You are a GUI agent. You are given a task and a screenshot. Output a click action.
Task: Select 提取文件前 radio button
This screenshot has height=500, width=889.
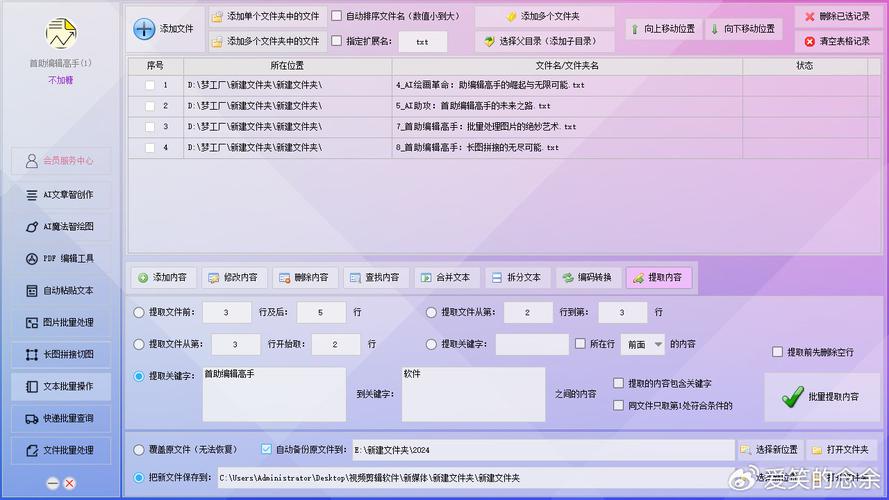click(x=139, y=312)
